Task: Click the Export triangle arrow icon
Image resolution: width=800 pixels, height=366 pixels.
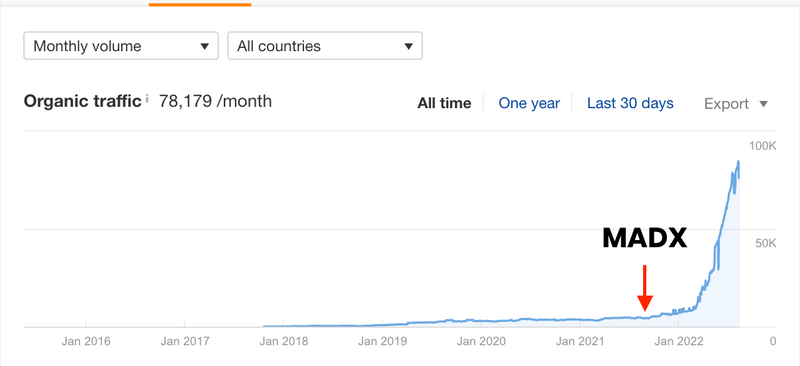Action: (763, 104)
